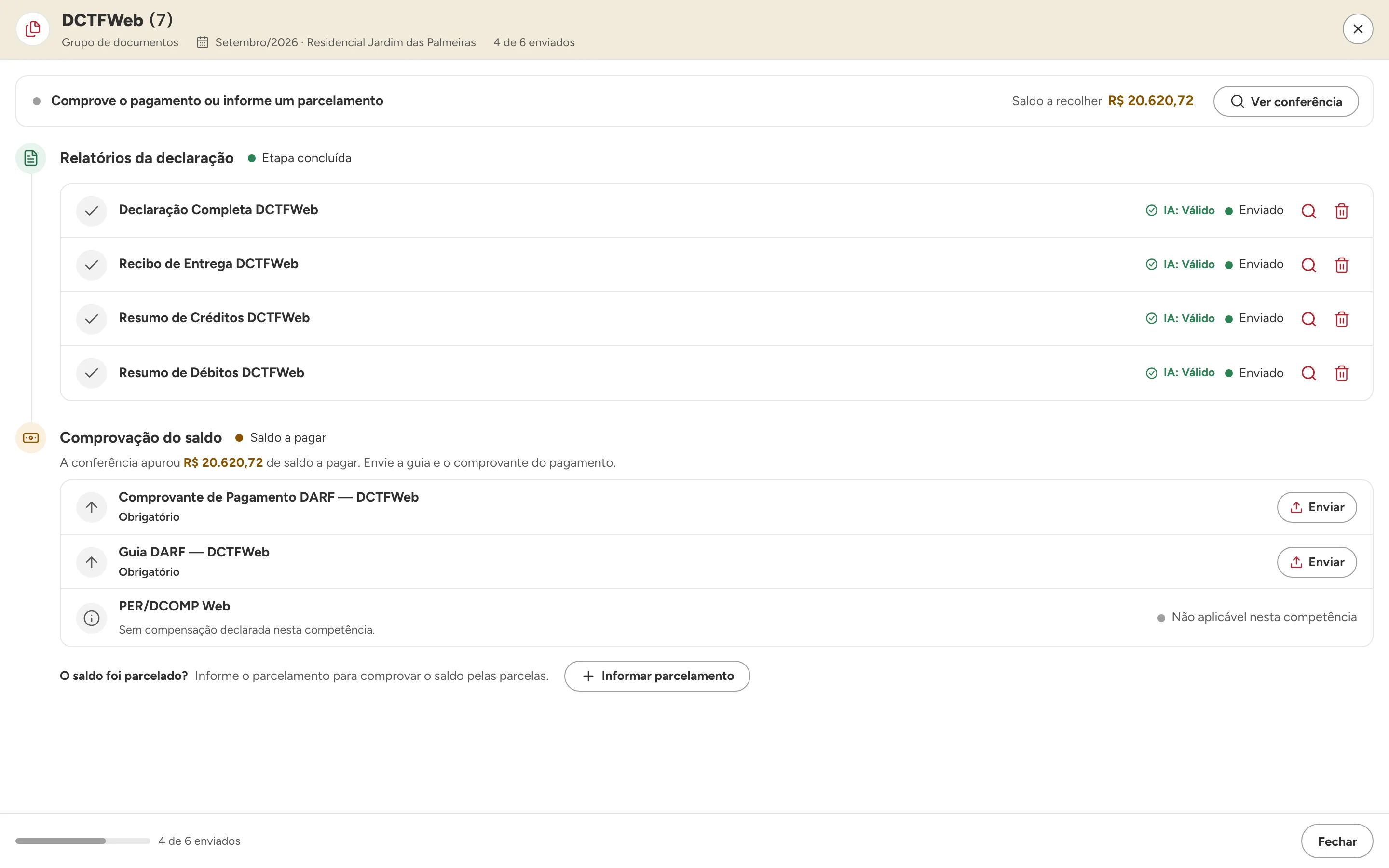Upload Guia DARF using Enviar button
Screen dimensions: 1389x868
point(1317,562)
